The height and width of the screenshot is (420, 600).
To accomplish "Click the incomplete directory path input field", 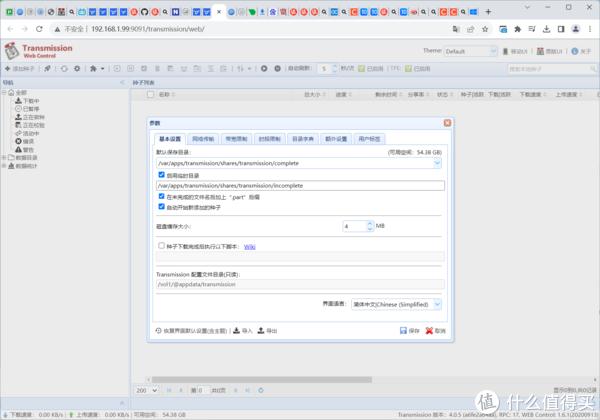I will [x=300, y=186].
